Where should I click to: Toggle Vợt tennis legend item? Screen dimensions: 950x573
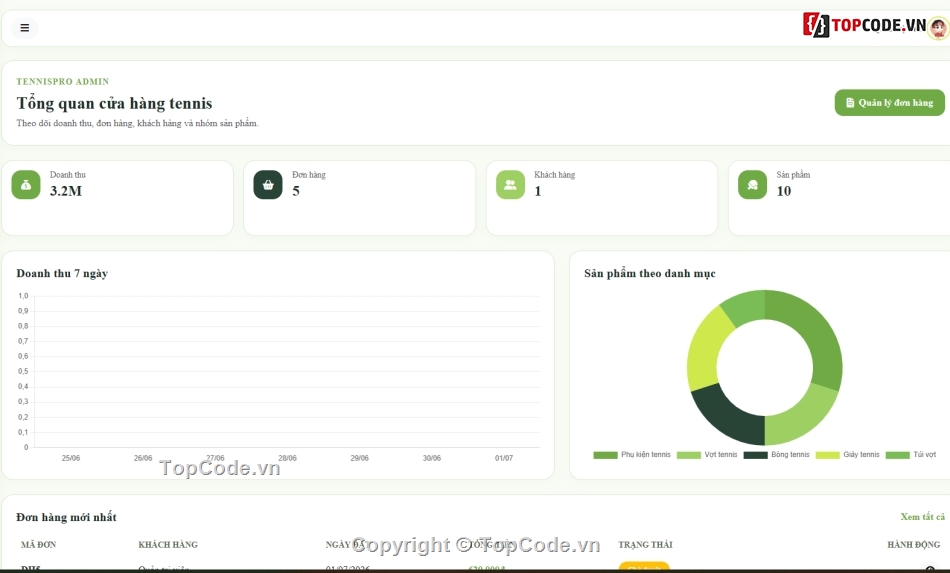point(707,455)
